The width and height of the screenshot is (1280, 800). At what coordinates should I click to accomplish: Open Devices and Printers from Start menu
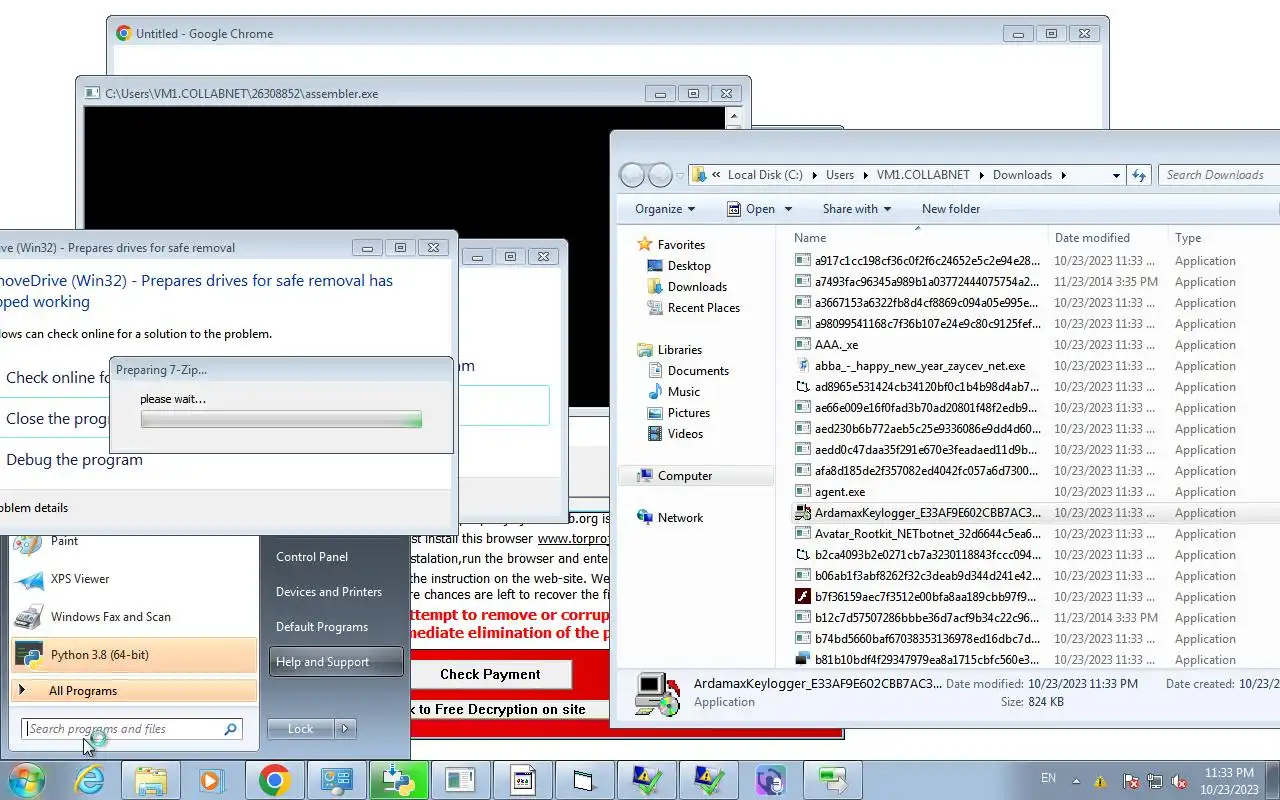click(x=329, y=592)
